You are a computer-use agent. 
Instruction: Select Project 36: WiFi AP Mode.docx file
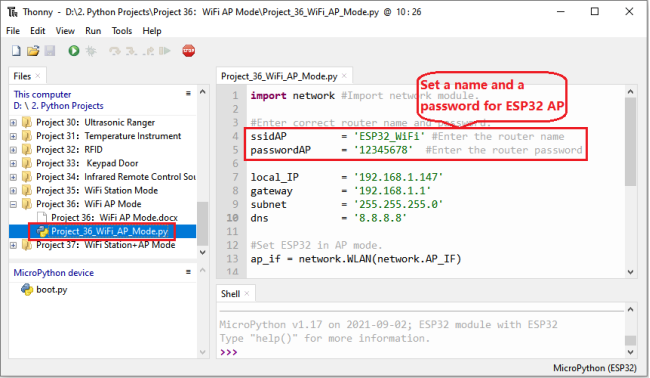pos(114,217)
